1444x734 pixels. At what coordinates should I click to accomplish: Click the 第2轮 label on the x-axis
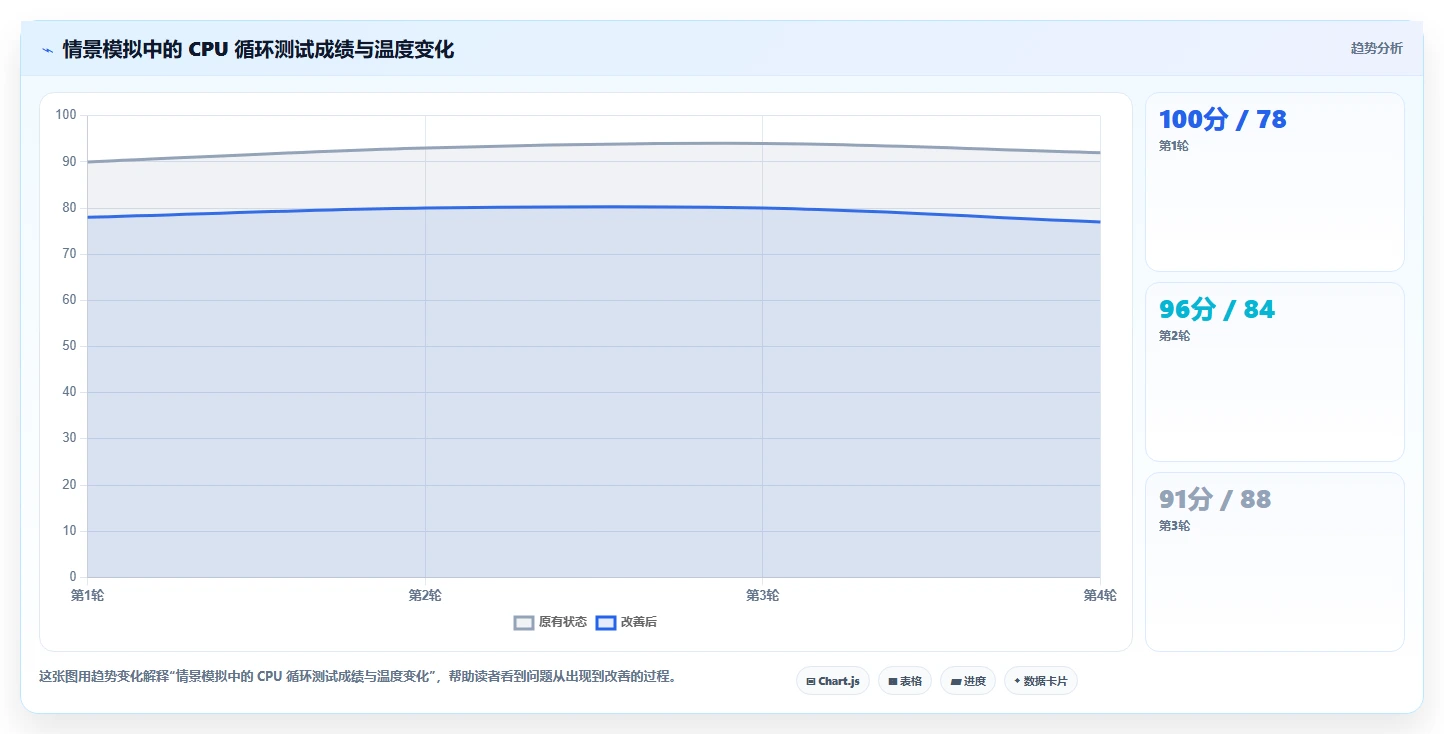pyautogui.click(x=425, y=596)
